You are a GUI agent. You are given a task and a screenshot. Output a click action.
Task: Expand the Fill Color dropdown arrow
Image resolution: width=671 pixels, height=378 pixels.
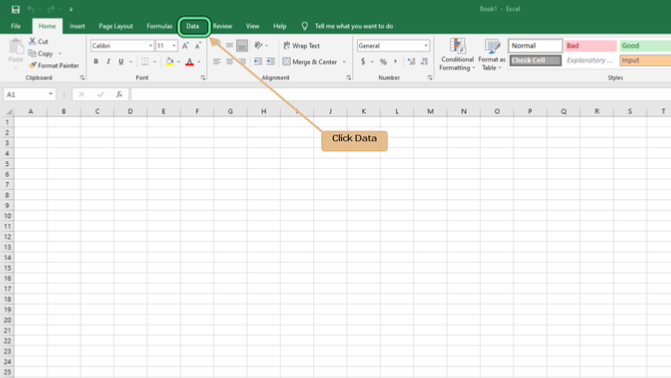pyautogui.click(x=178, y=62)
